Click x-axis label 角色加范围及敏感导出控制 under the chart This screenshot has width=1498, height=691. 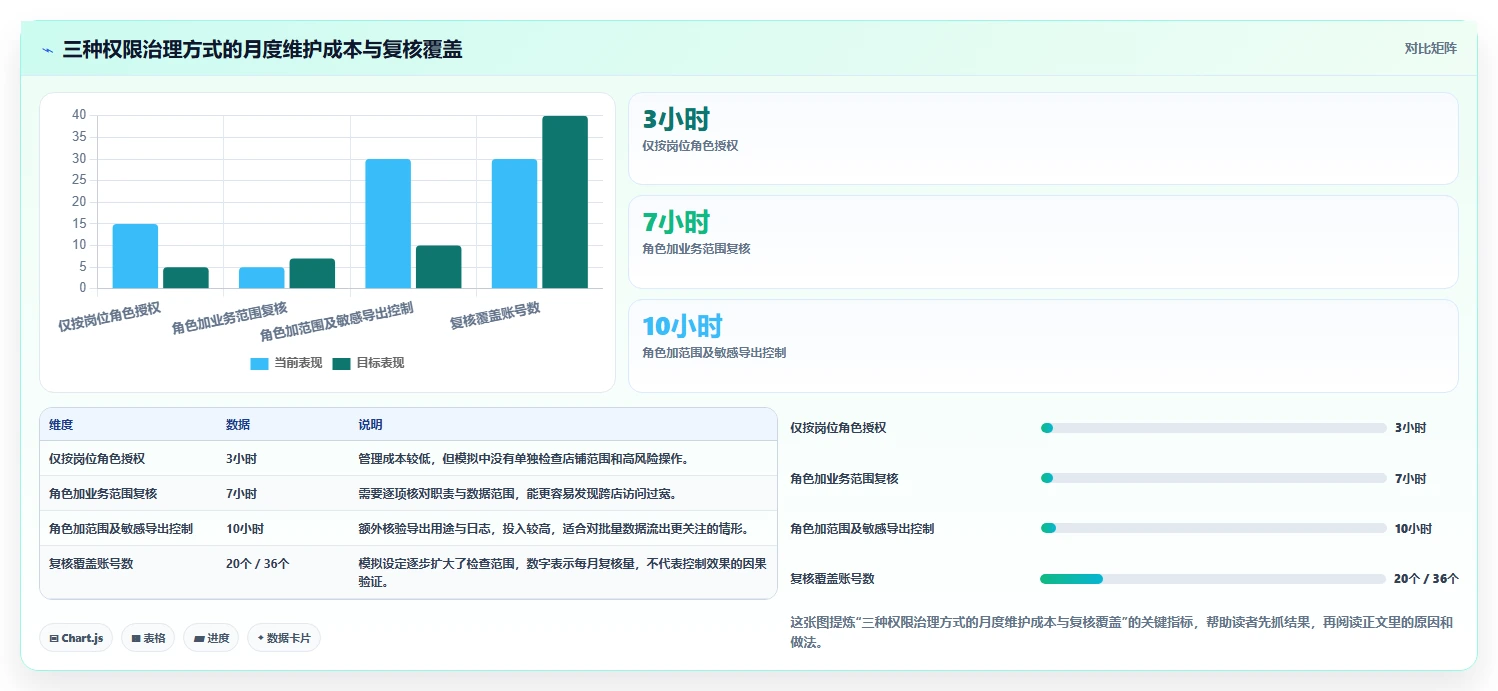tap(336, 320)
